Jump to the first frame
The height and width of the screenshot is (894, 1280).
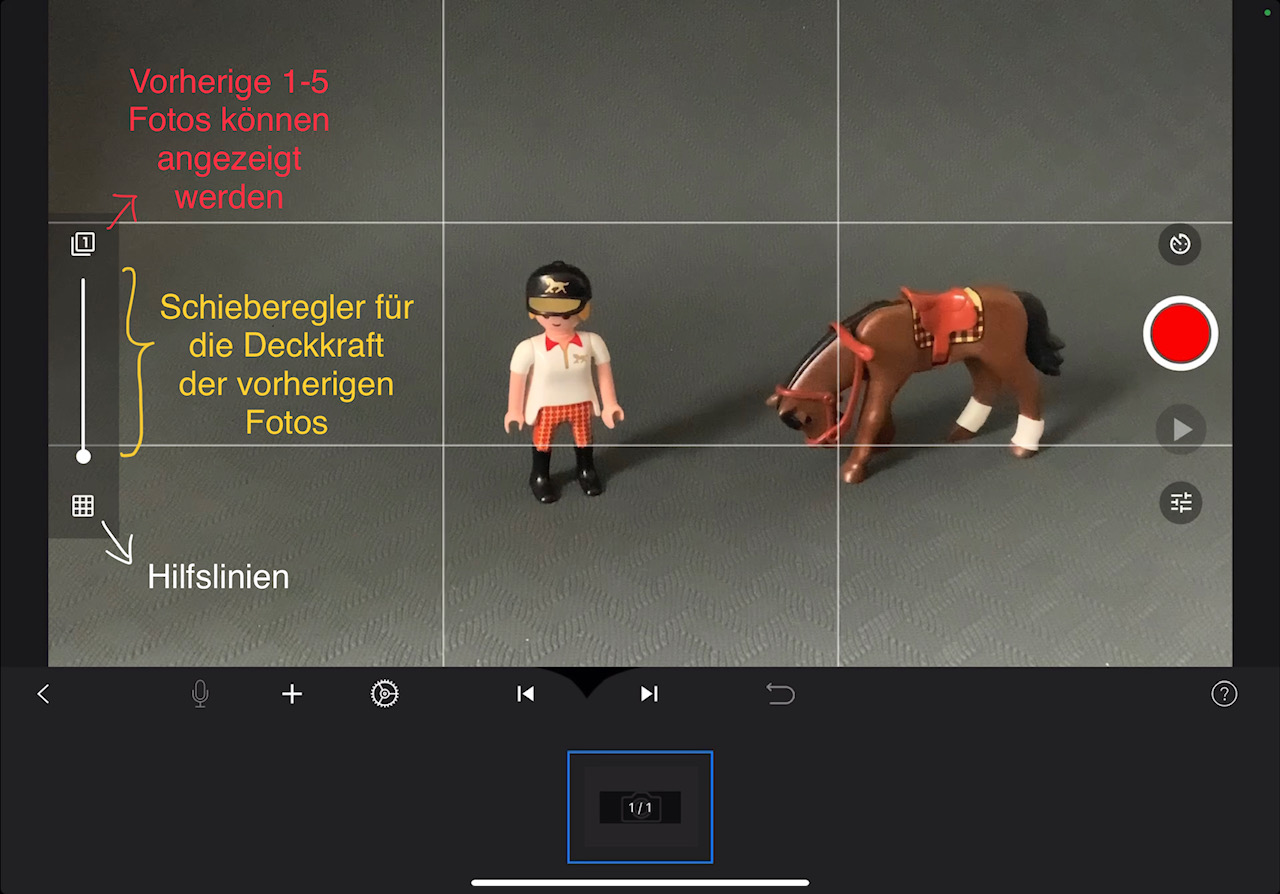tap(526, 694)
